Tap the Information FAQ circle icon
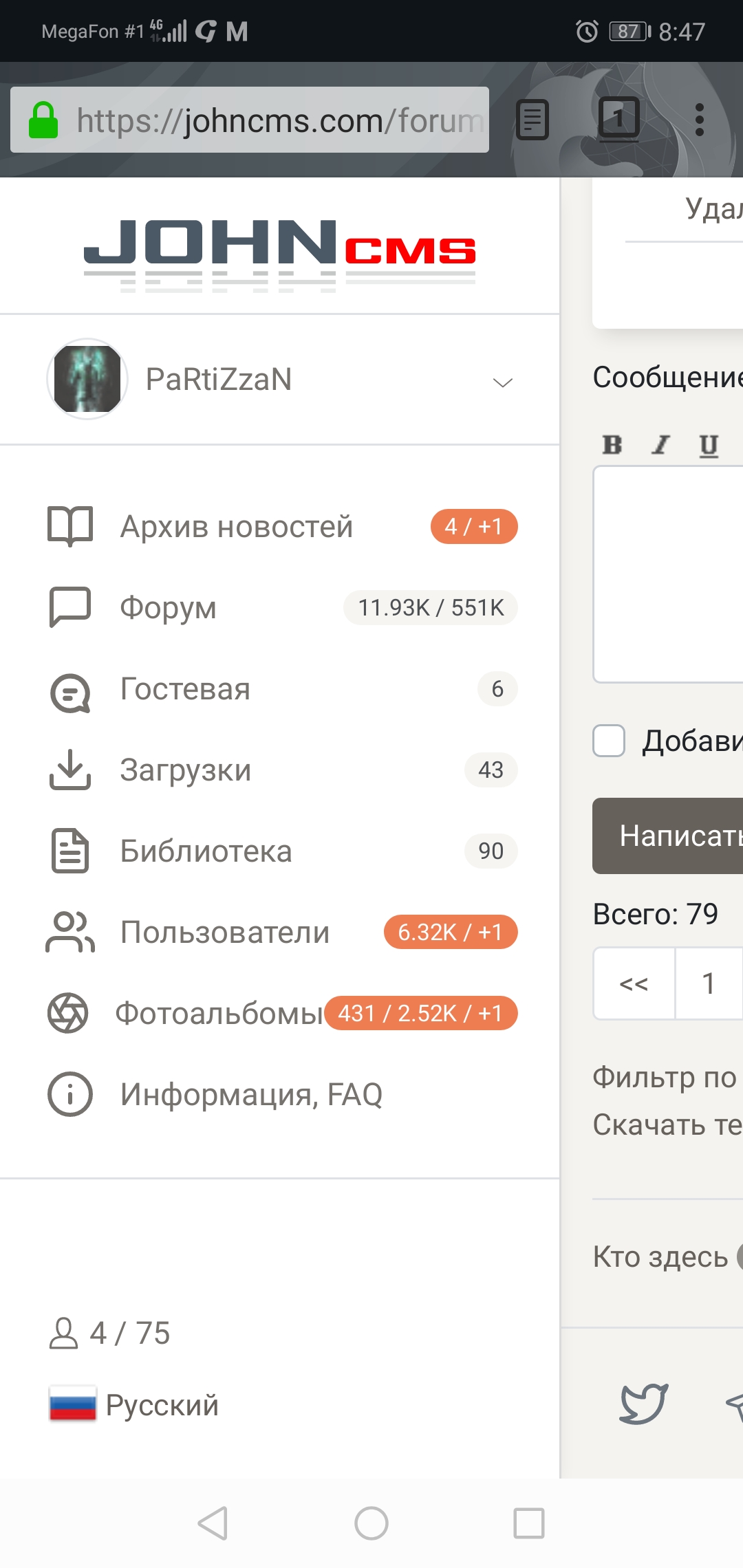Screen dimensions: 743x1568 click(x=69, y=1094)
